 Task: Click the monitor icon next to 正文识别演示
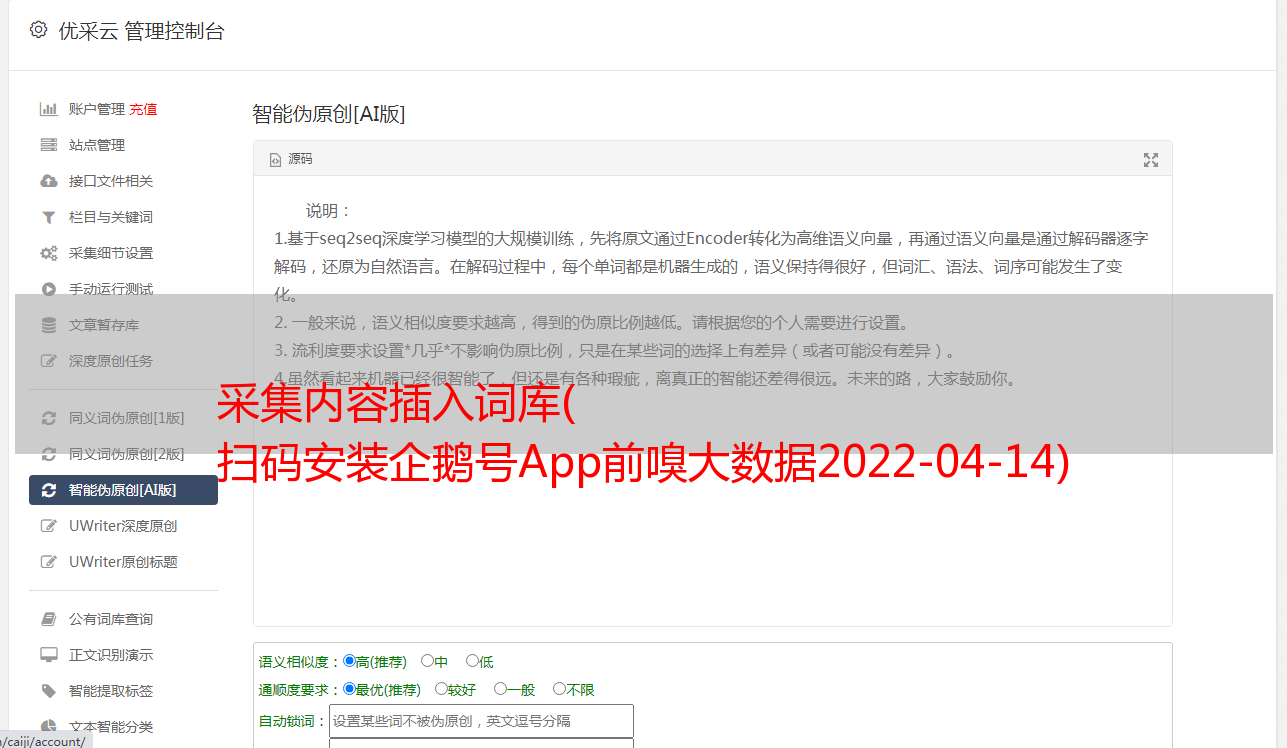[48, 655]
